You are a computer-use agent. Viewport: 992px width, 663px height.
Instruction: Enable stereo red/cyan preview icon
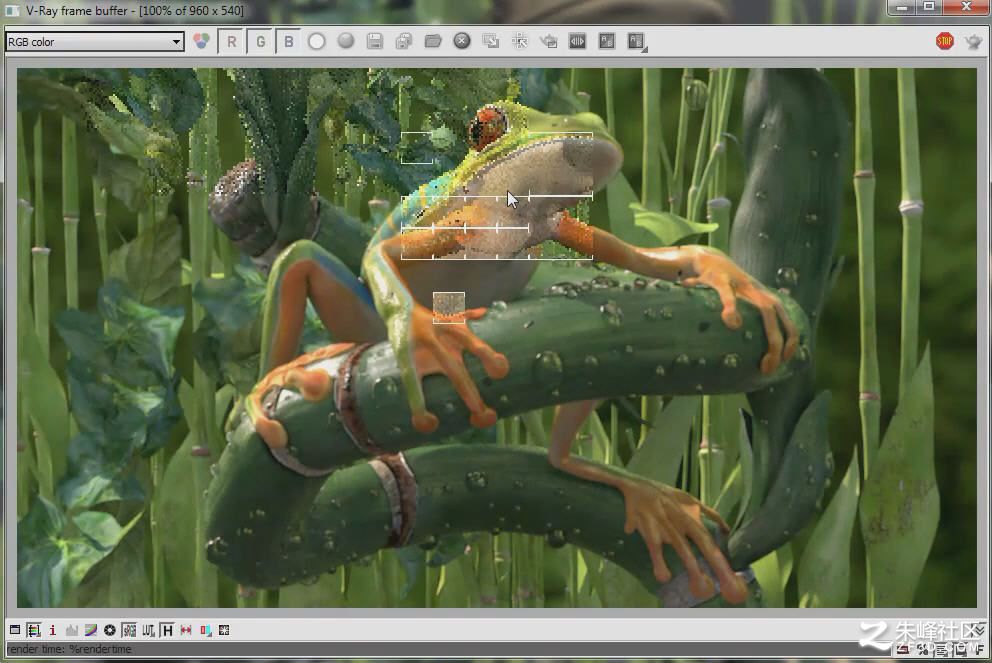click(x=205, y=630)
